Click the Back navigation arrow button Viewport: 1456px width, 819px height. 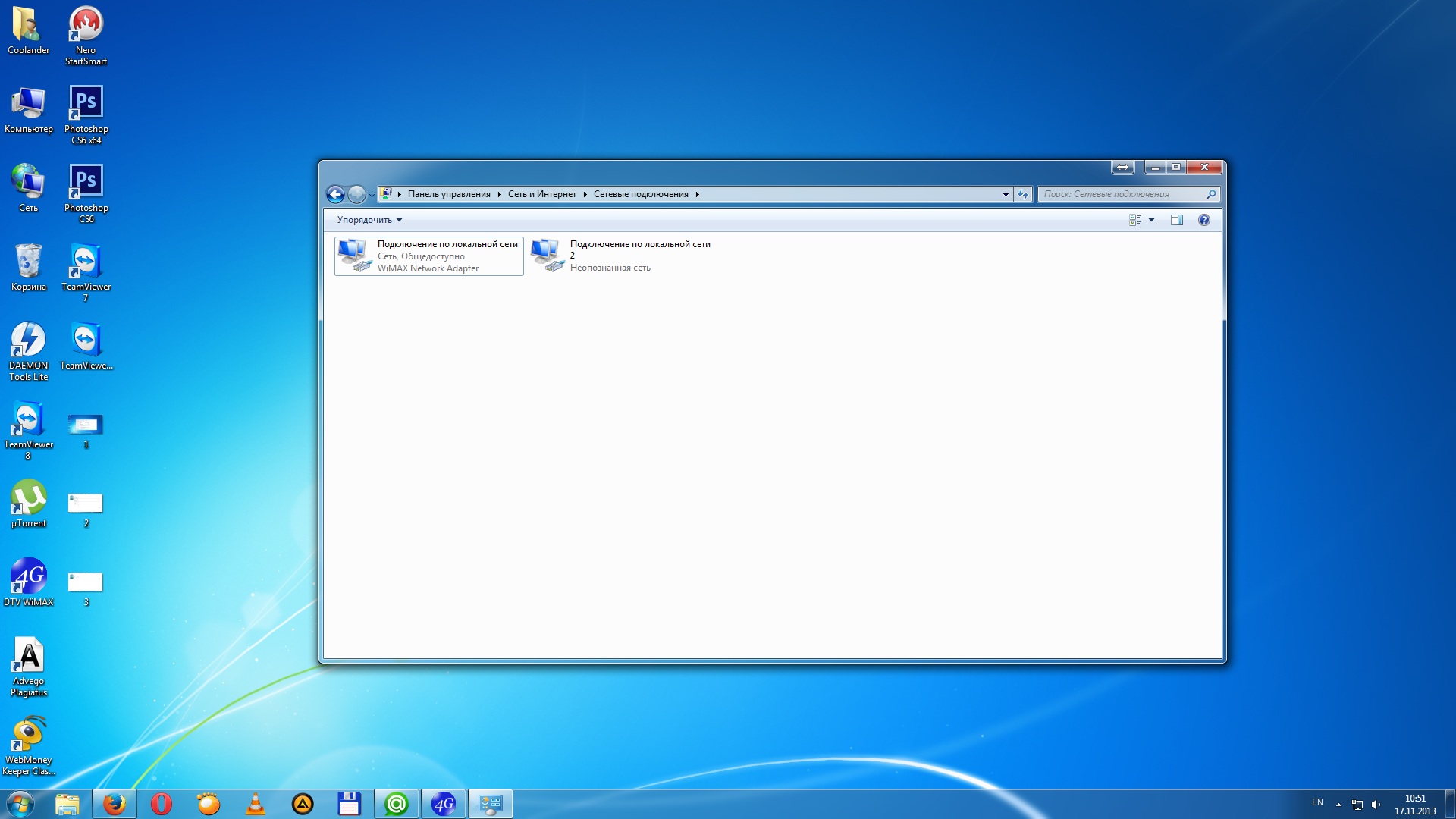coord(335,194)
